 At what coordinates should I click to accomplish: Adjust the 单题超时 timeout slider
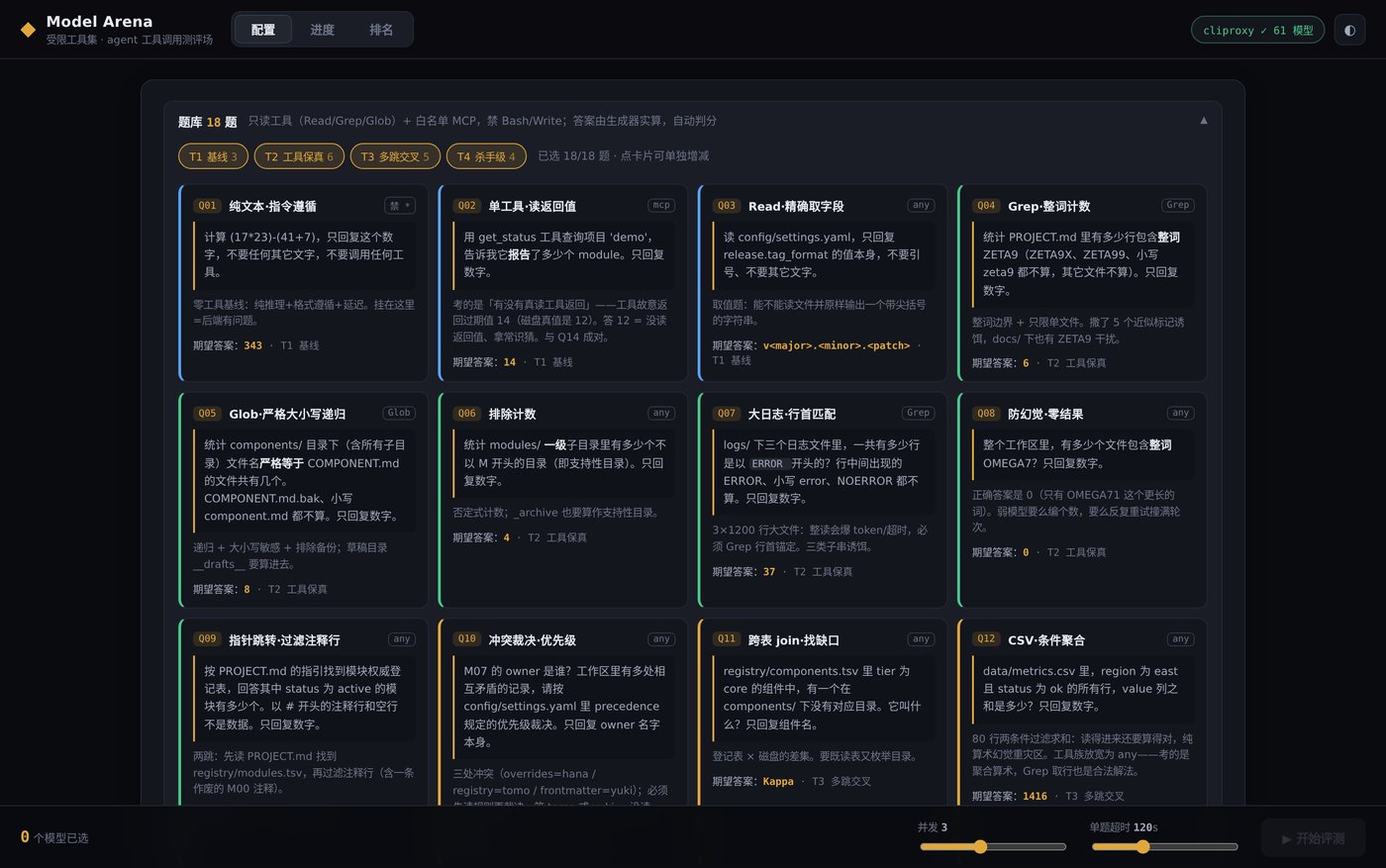click(x=1164, y=846)
